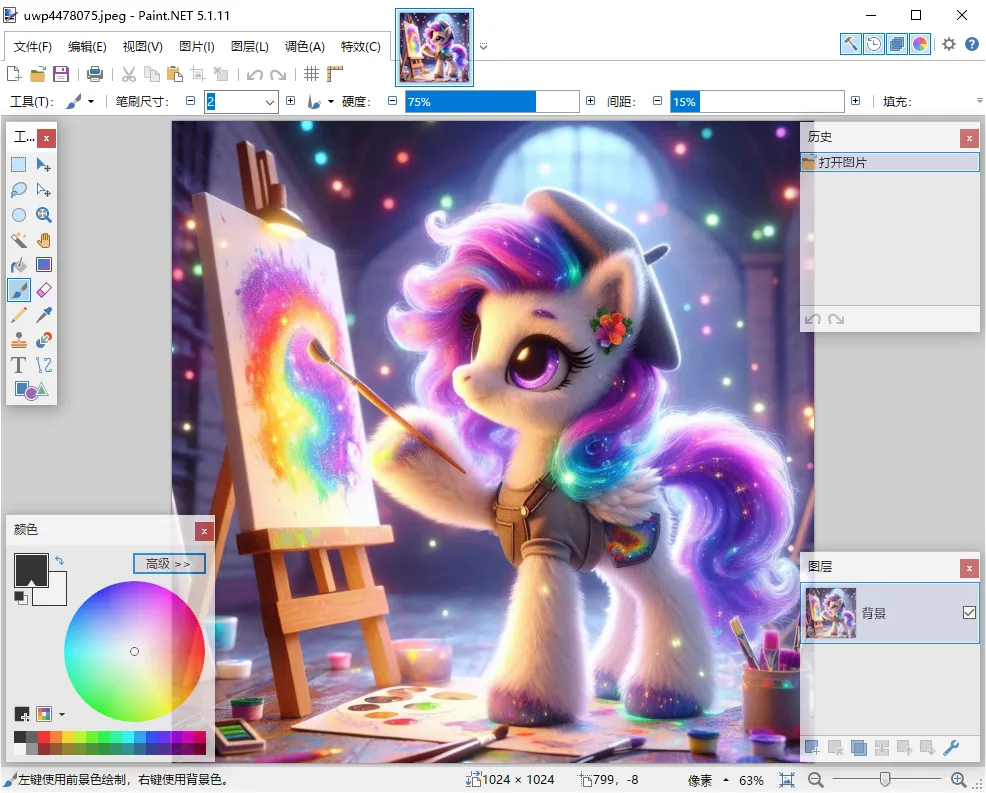The image size is (986, 793).
Task: Open an image file from folder
Action: (x=38, y=74)
